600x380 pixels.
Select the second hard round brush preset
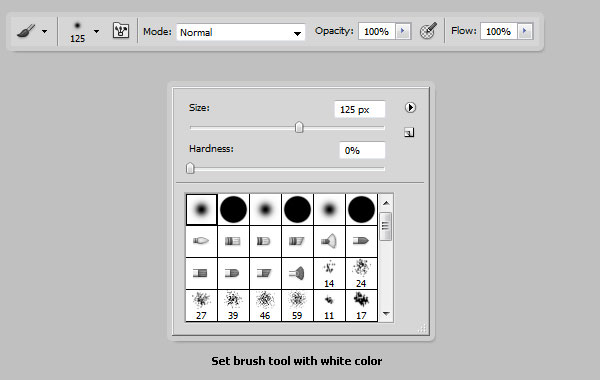(x=297, y=209)
